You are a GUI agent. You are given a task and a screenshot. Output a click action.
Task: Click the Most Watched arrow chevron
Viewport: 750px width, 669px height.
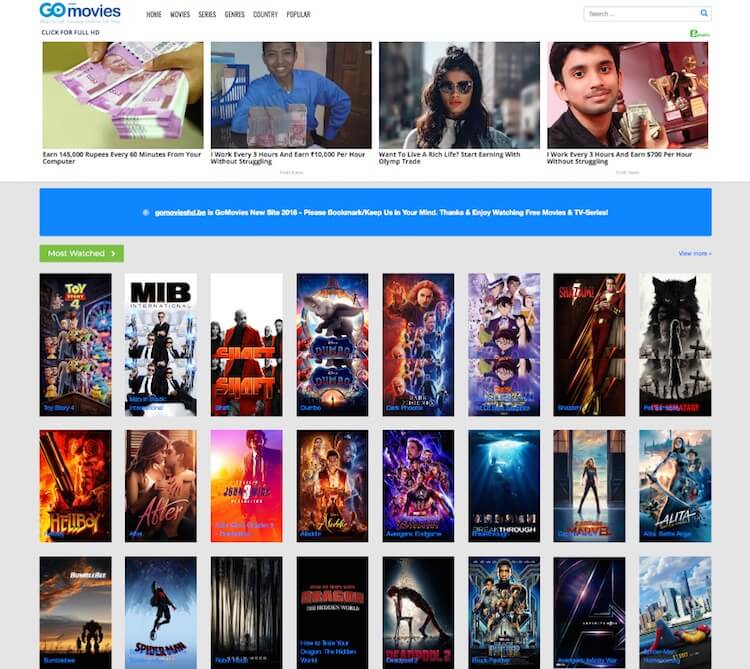point(113,254)
